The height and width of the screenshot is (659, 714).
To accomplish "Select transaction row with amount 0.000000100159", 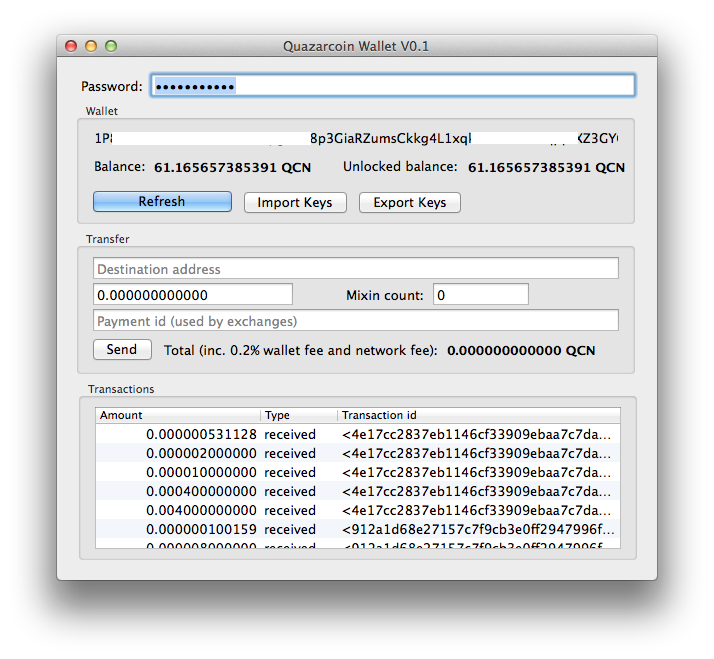I will [x=358, y=530].
